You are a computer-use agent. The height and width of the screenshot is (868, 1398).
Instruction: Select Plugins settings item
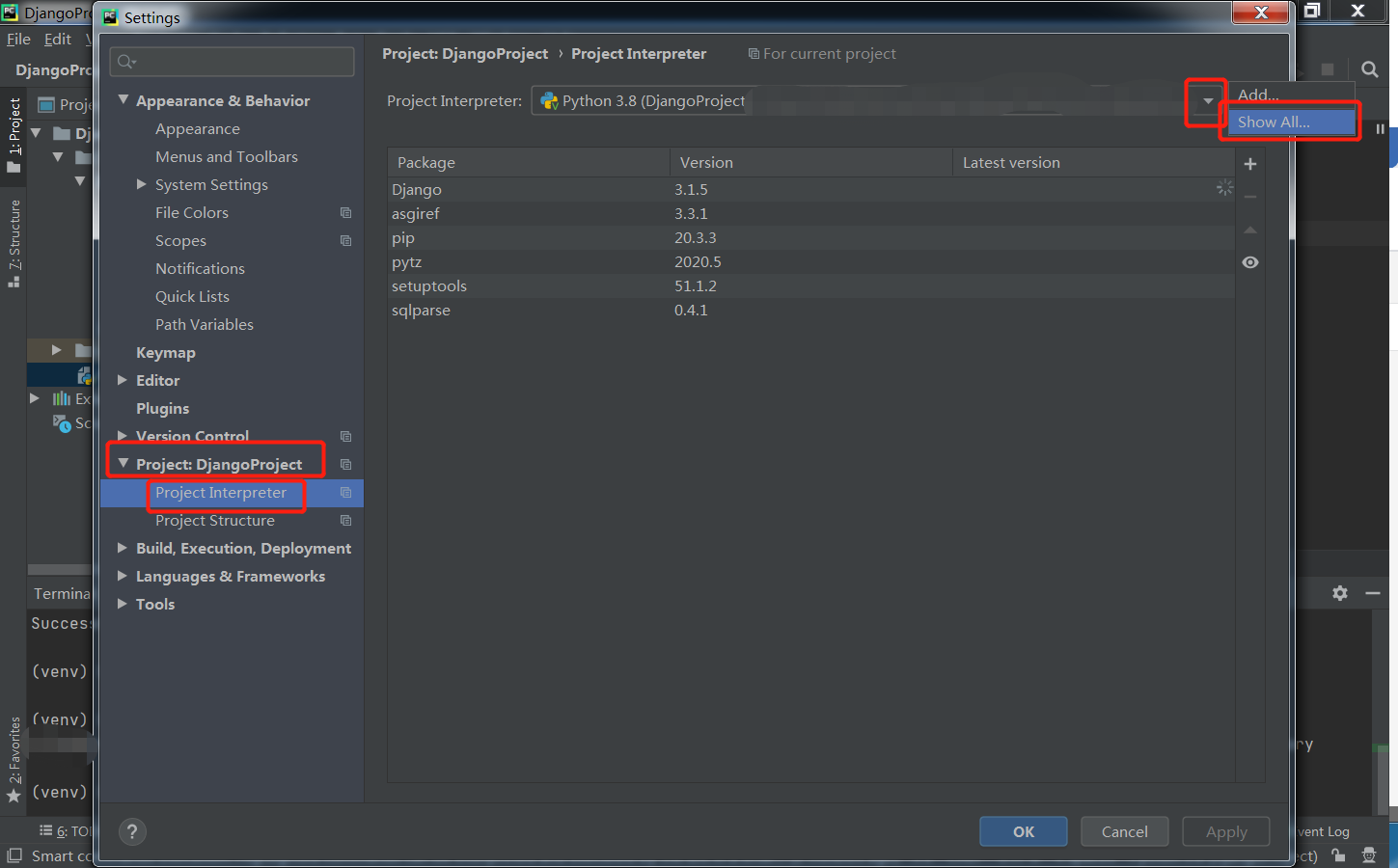point(162,408)
